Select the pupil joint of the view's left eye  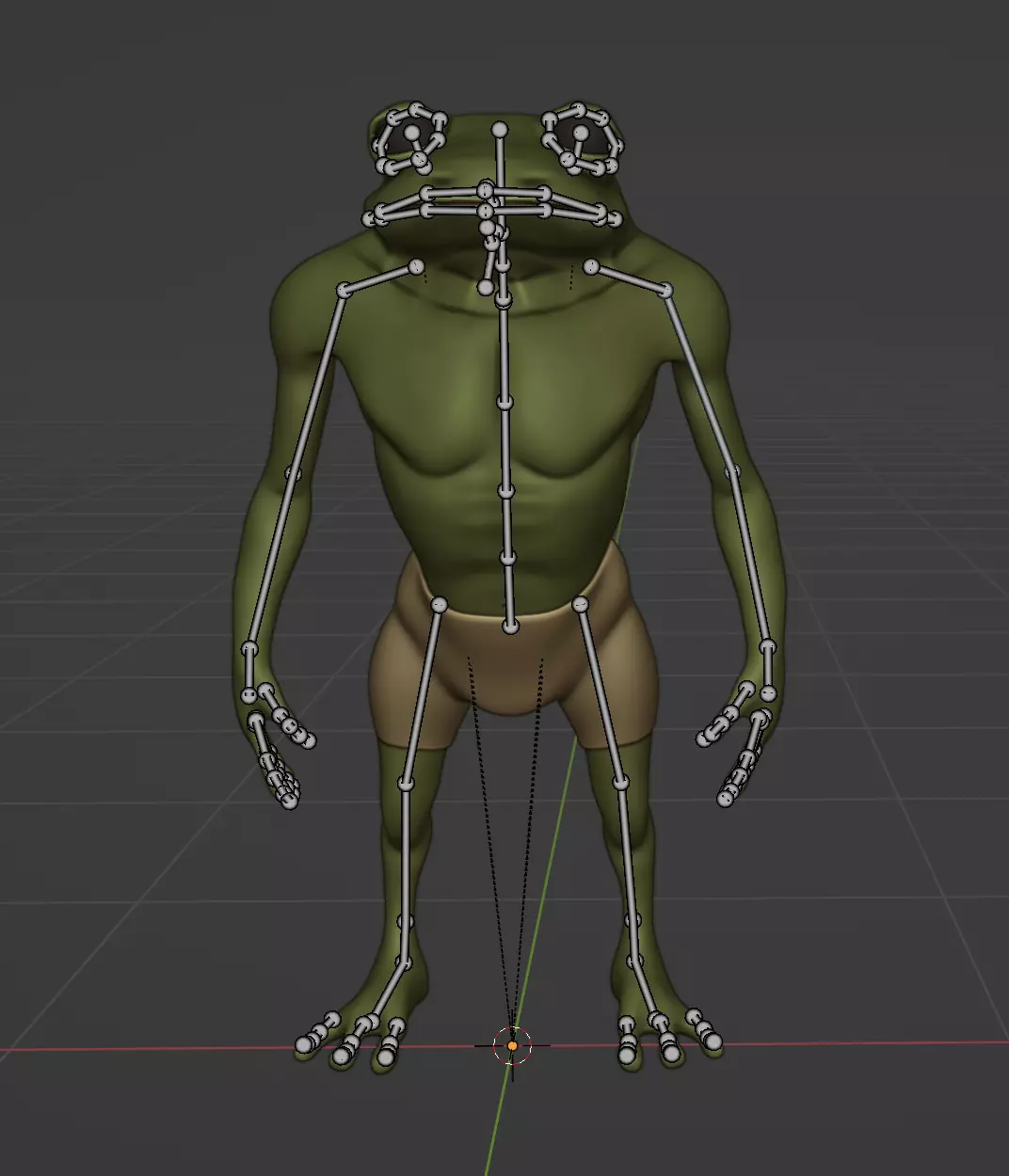point(413,132)
